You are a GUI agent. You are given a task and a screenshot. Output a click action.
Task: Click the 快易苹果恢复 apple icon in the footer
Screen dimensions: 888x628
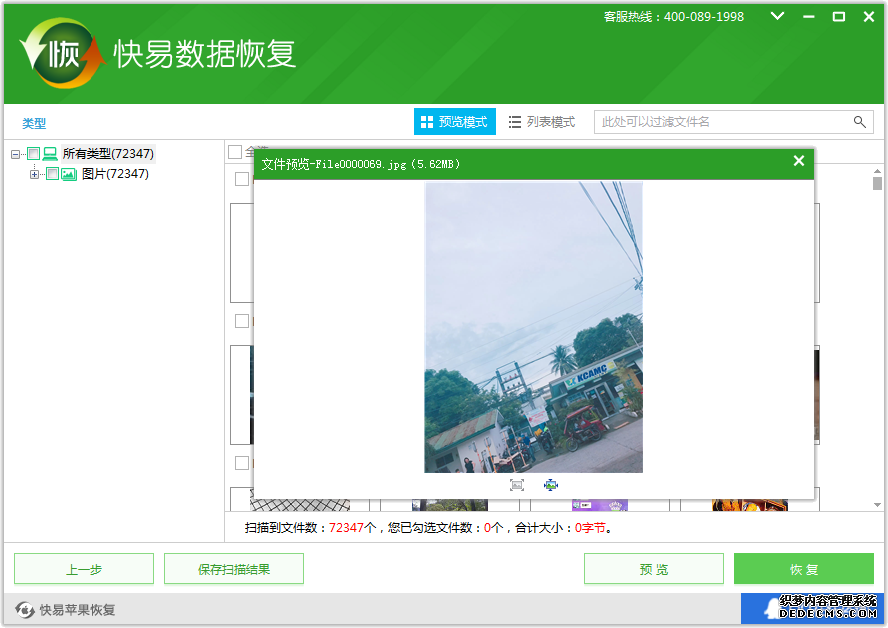(x=24, y=610)
